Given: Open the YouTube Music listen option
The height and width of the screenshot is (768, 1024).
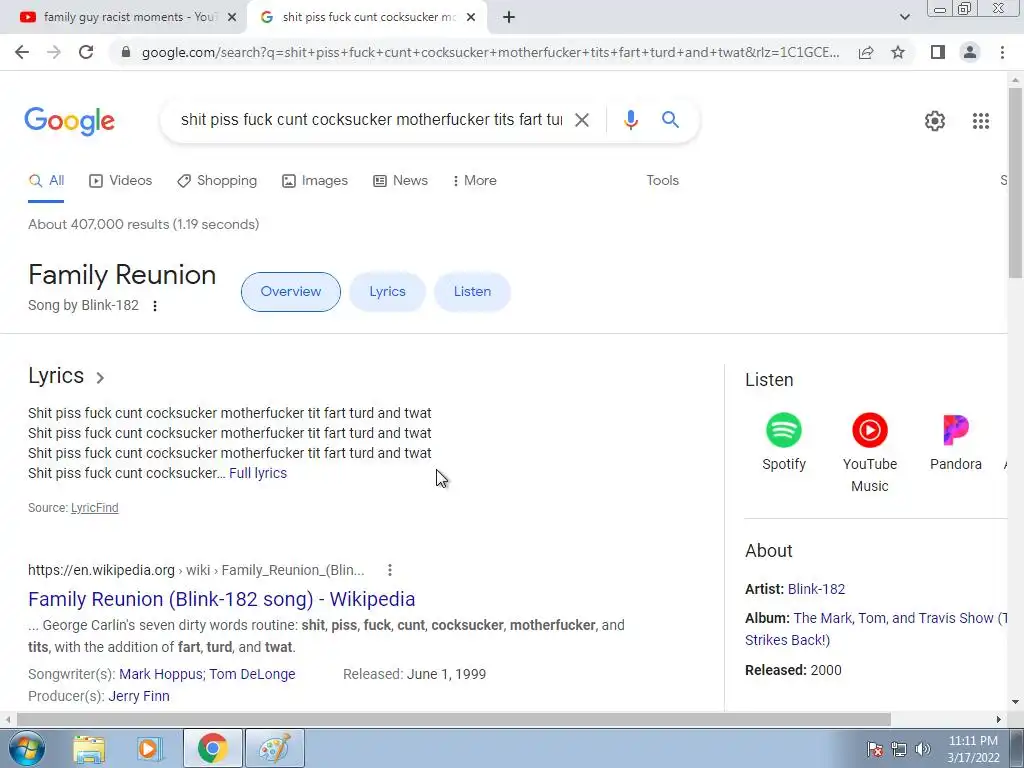Looking at the screenshot, I should point(869,453).
